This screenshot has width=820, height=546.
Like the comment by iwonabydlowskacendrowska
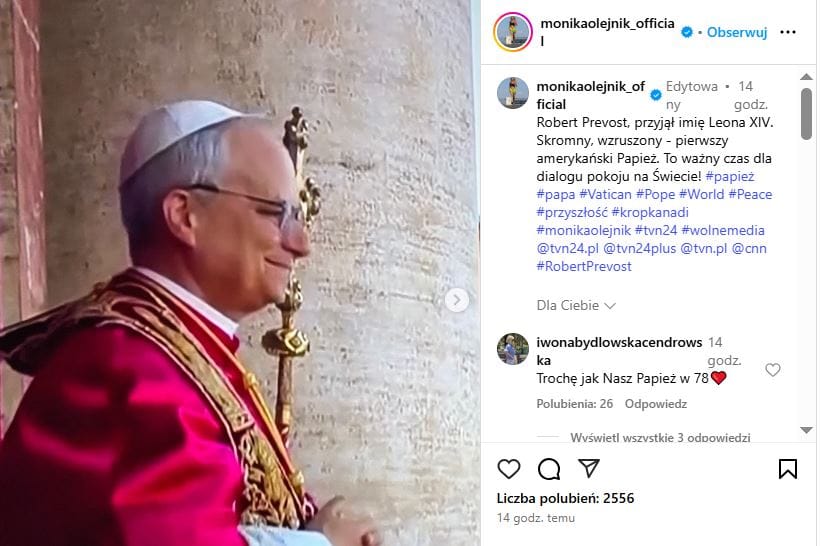click(772, 370)
